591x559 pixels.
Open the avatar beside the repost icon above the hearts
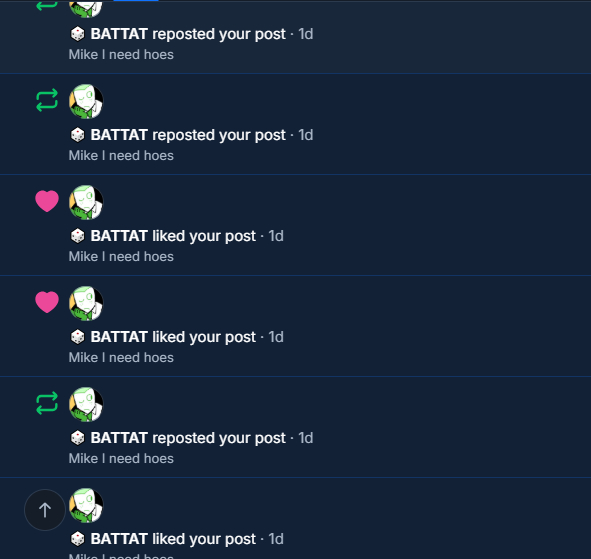coord(86,102)
